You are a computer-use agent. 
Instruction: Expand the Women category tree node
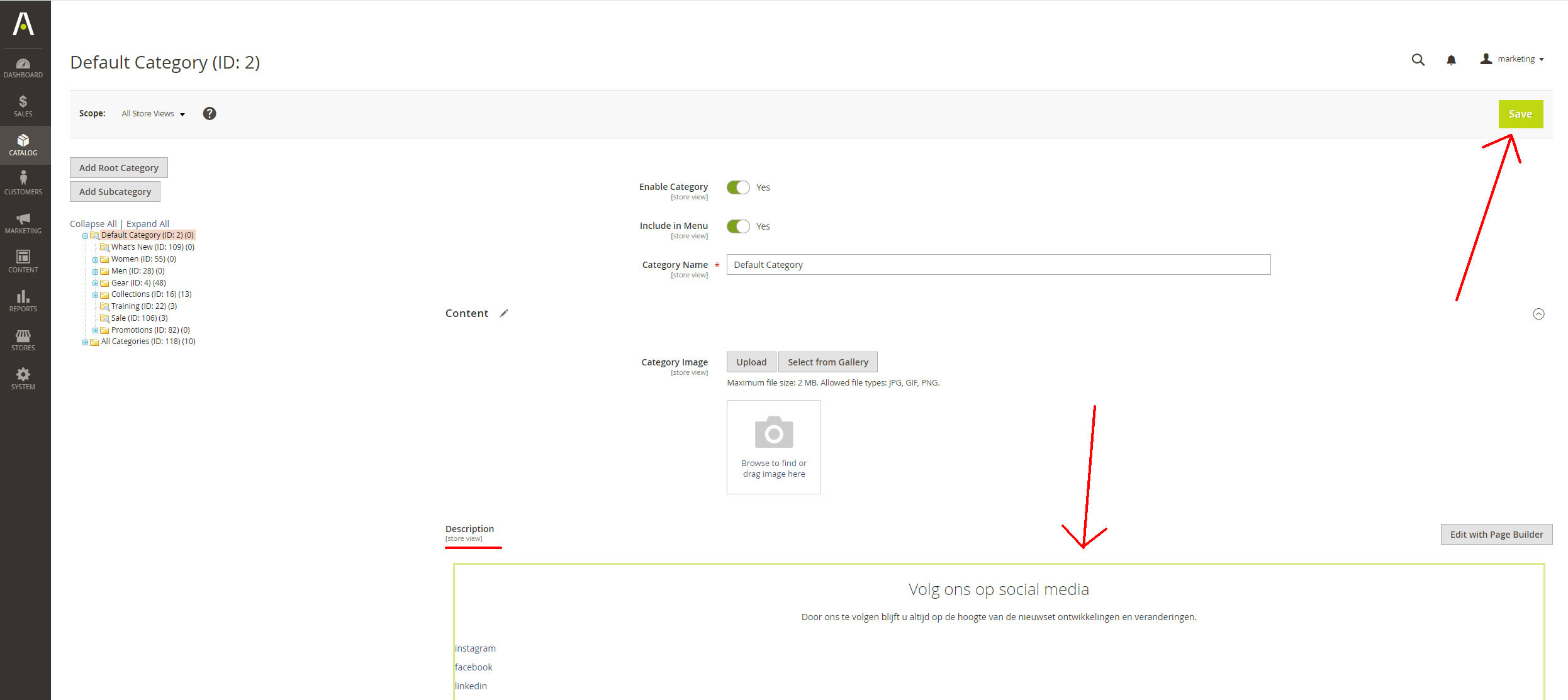tap(95, 260)
